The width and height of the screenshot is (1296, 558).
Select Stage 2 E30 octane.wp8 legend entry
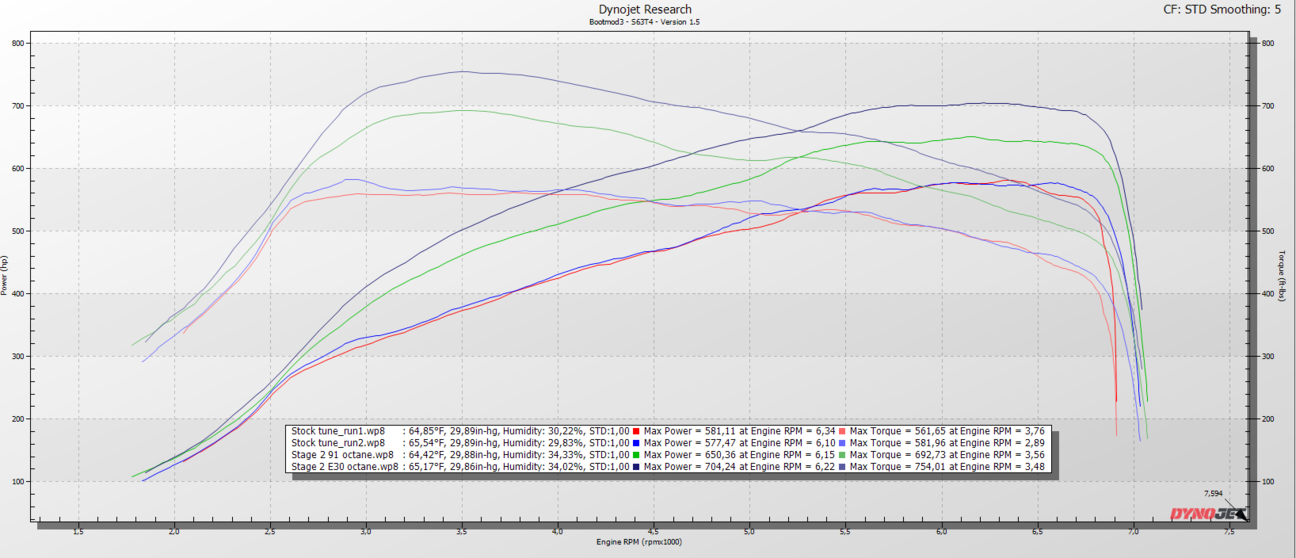pyautogui.click(x=345, y=465)
